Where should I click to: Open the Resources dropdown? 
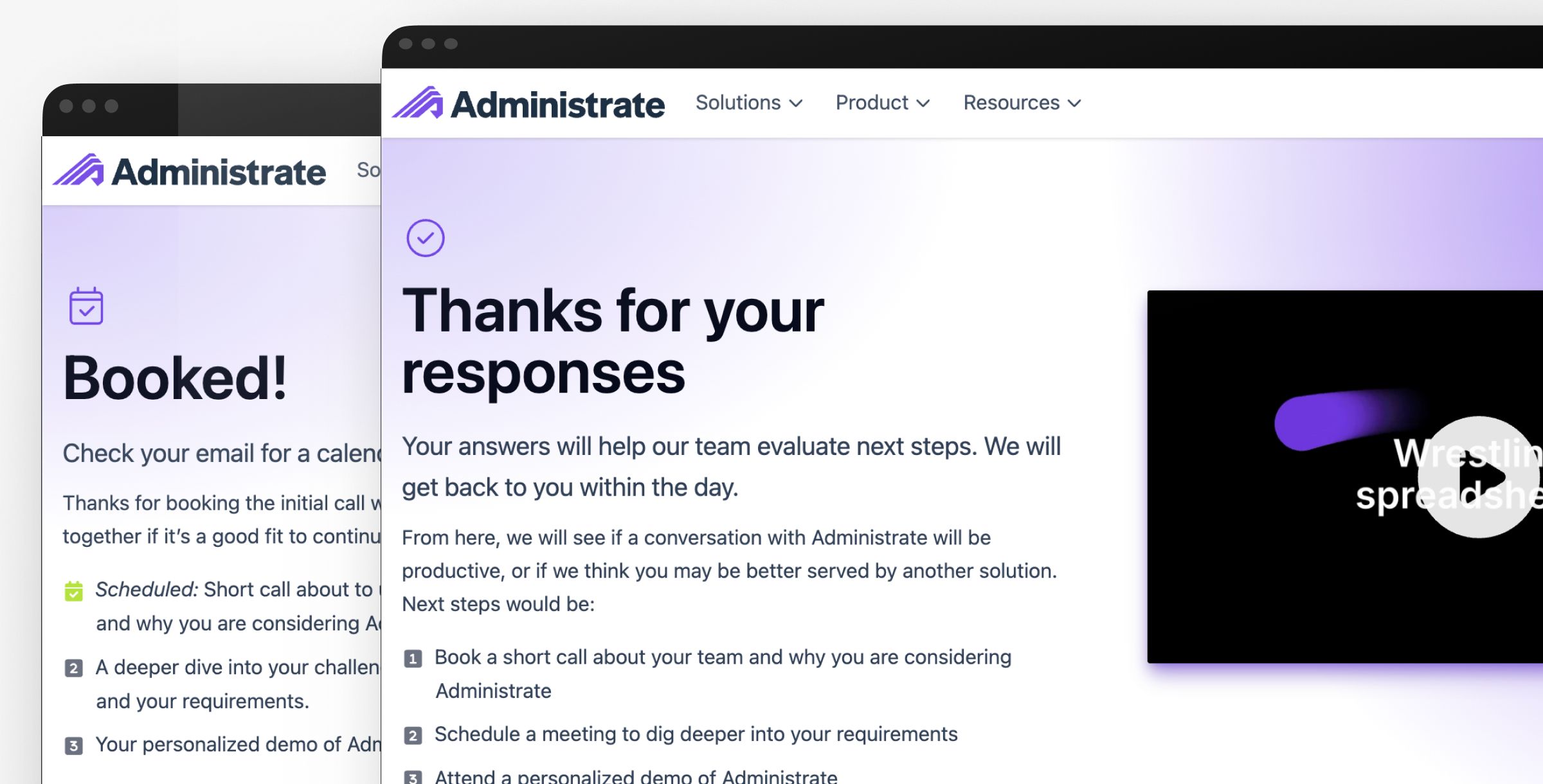pyautogui.click(x=1022, y=103)
